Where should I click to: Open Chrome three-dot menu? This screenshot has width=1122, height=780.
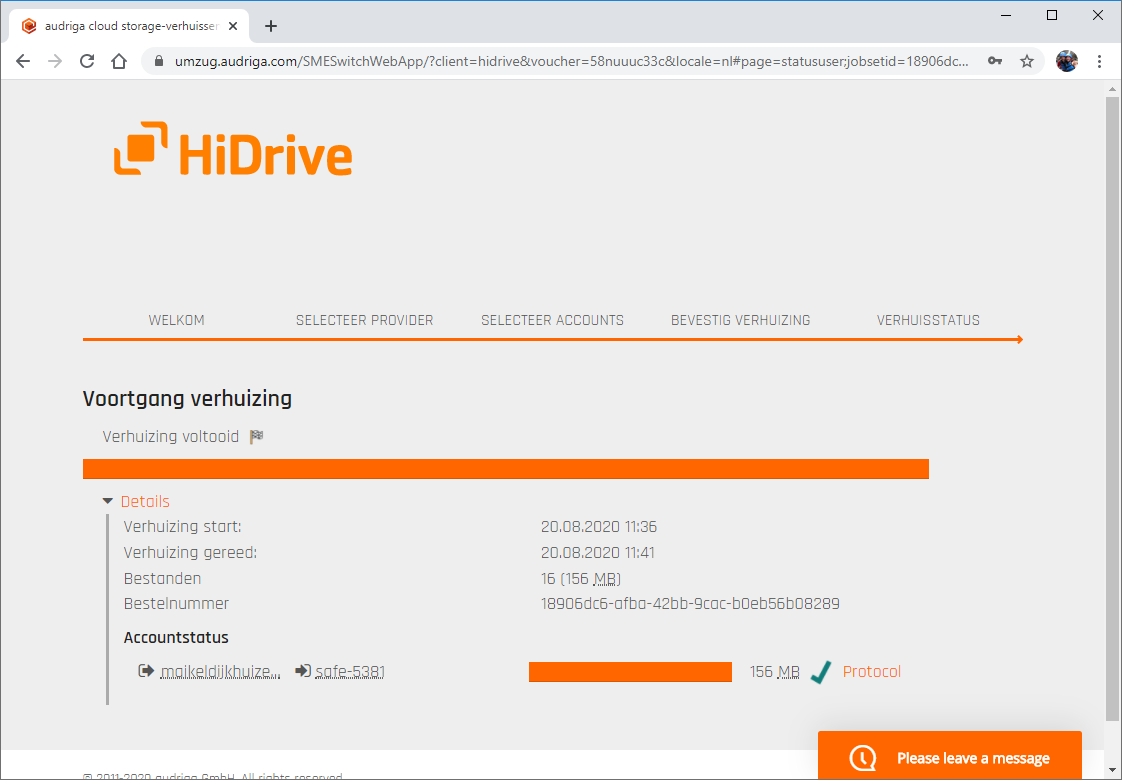pos(1100,61)
